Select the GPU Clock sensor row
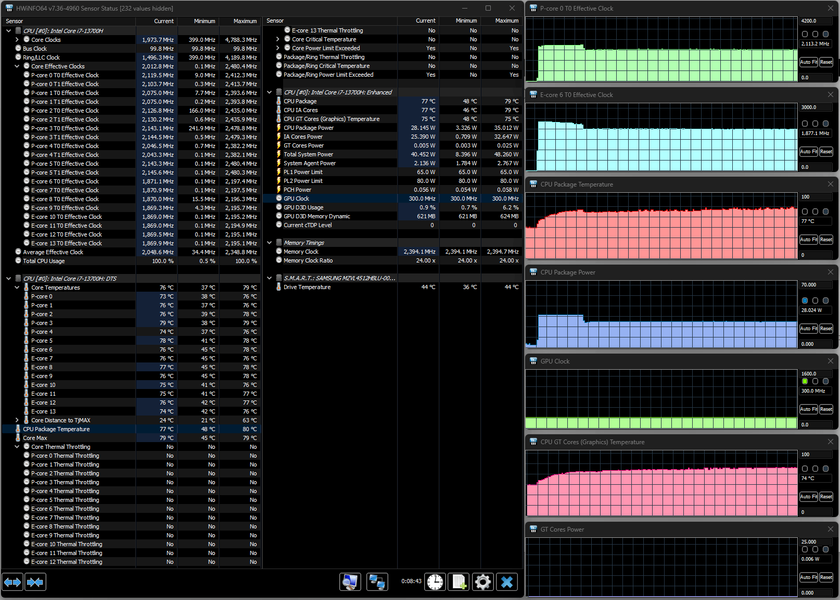840x600 pixels. [x=393, y=198]
